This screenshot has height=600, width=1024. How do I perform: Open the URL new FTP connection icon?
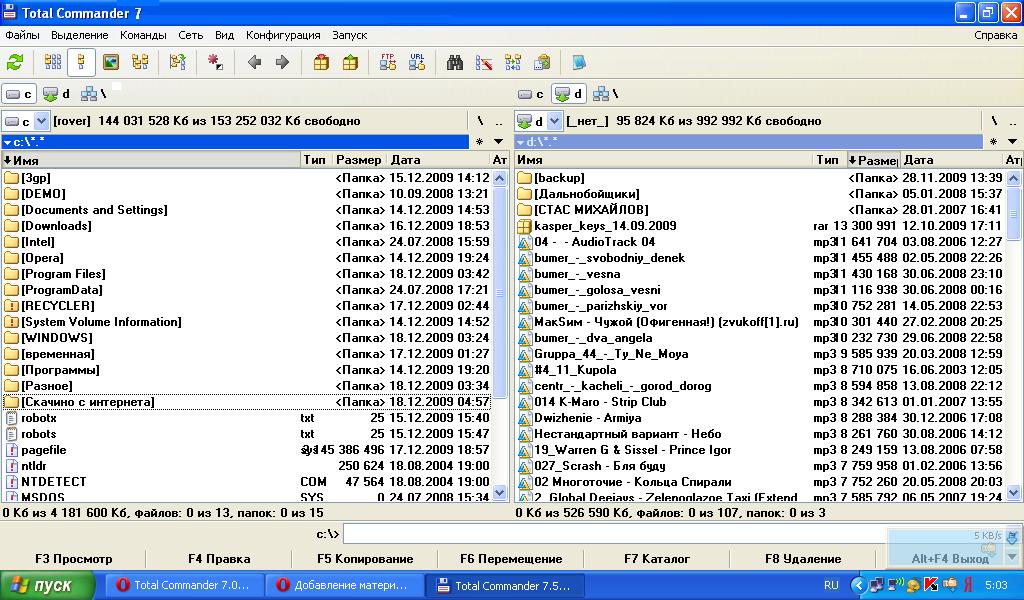click(417, 62)
